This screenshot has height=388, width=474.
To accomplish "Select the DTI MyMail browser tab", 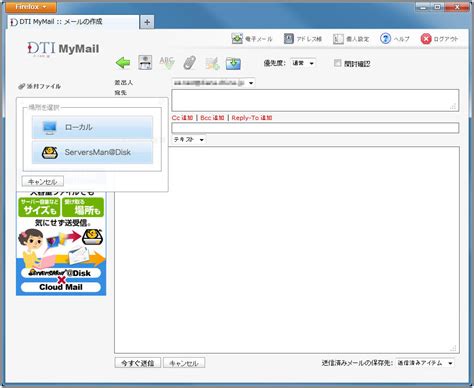I will [73, 22].
